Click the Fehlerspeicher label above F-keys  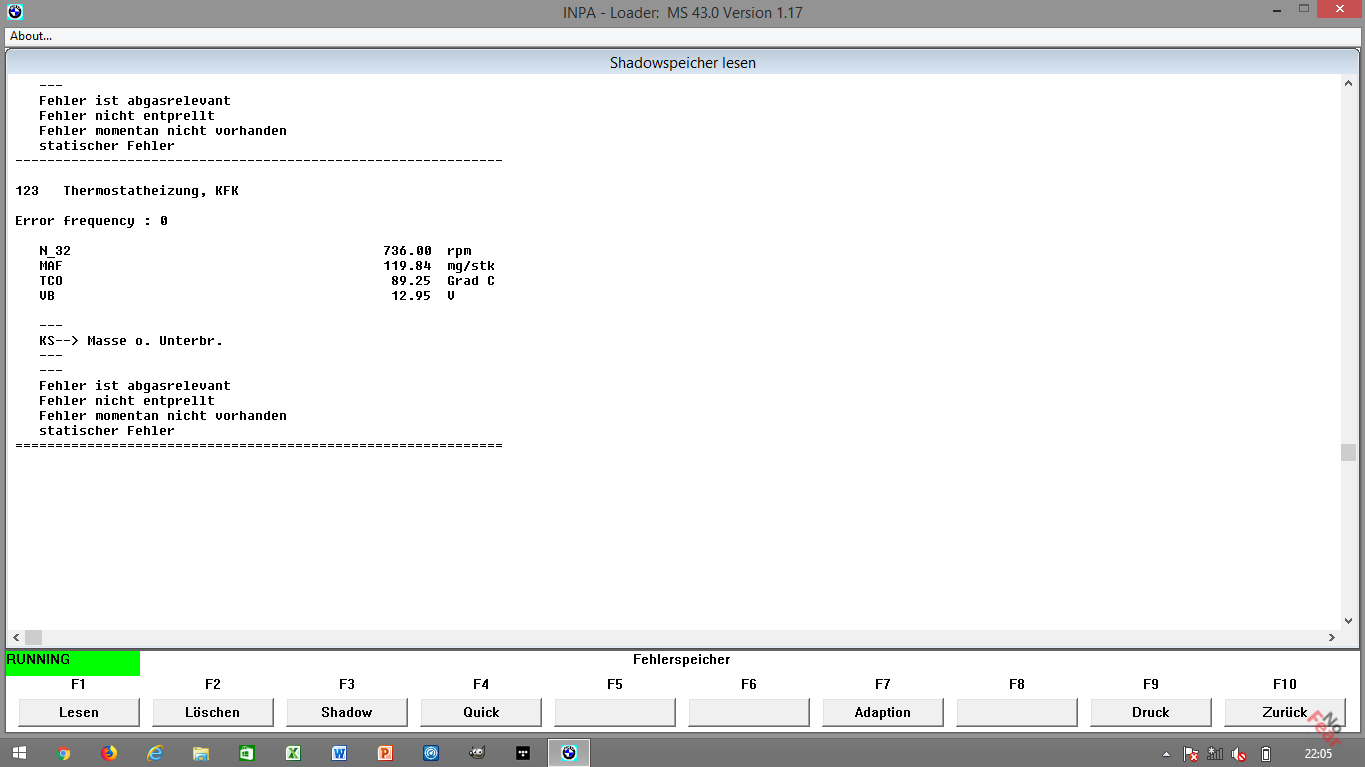coord(682,660)
